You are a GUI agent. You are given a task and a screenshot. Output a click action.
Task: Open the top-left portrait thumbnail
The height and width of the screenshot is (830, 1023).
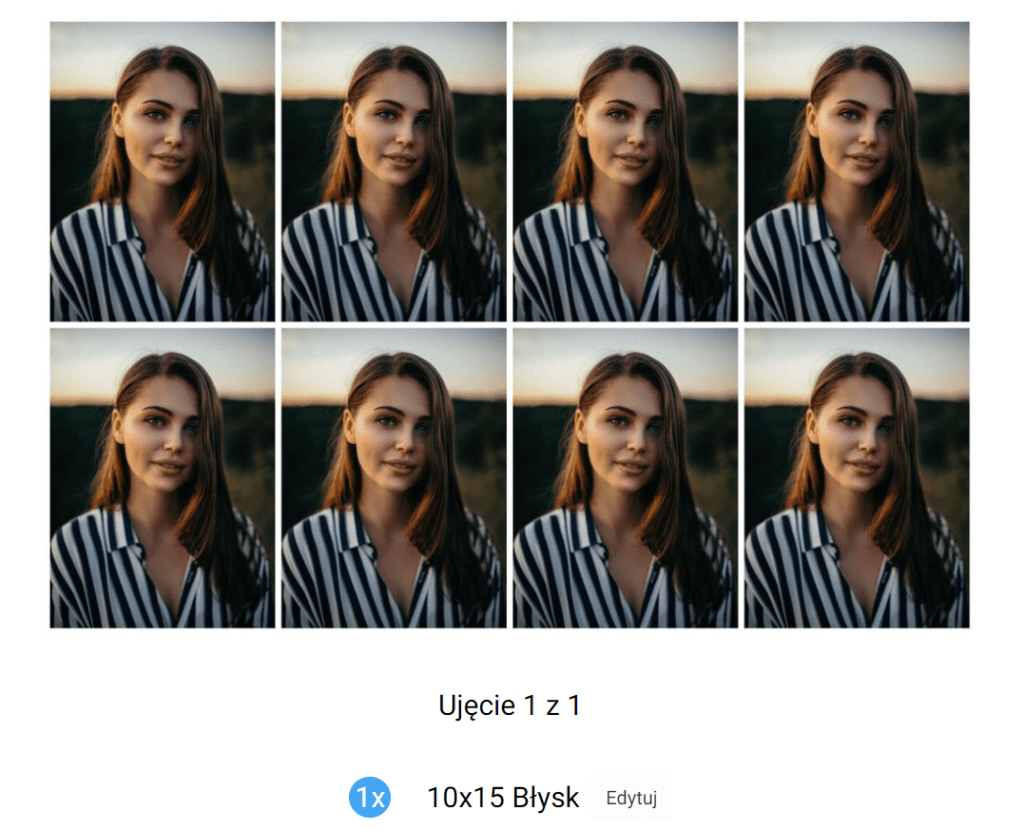(162, 171)
